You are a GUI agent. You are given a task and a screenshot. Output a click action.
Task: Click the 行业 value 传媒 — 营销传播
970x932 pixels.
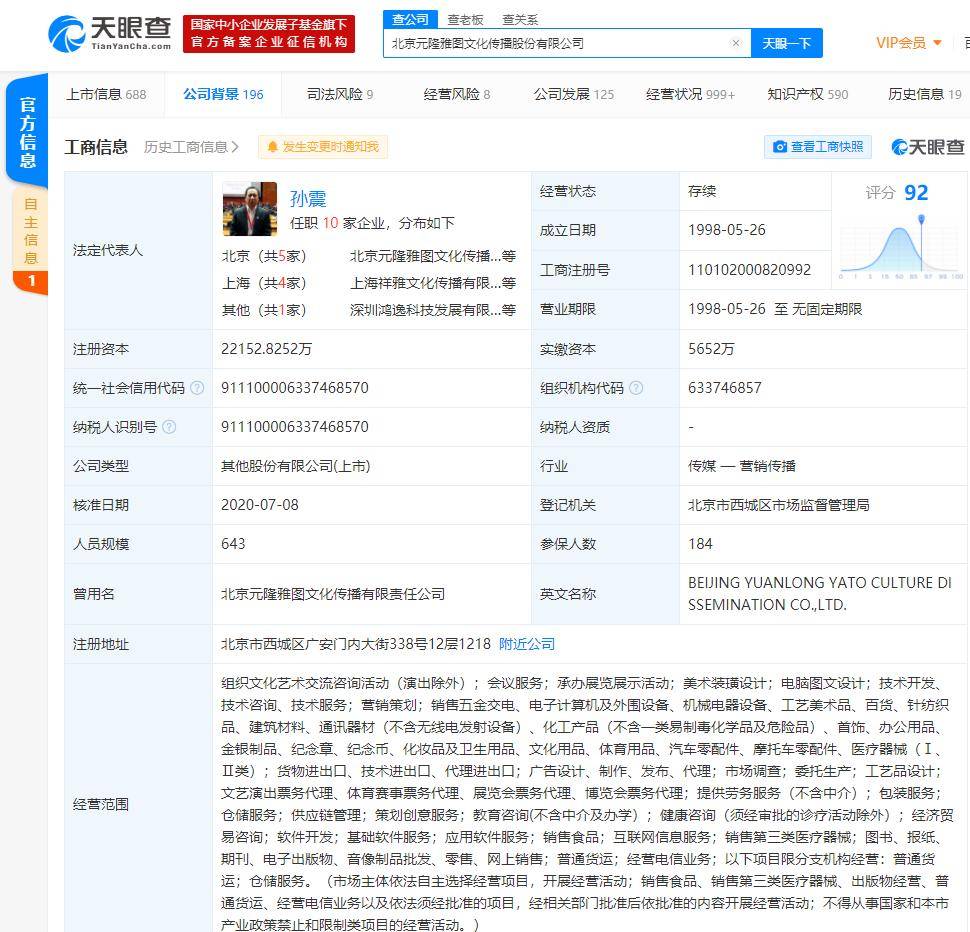tap(742, 466)
